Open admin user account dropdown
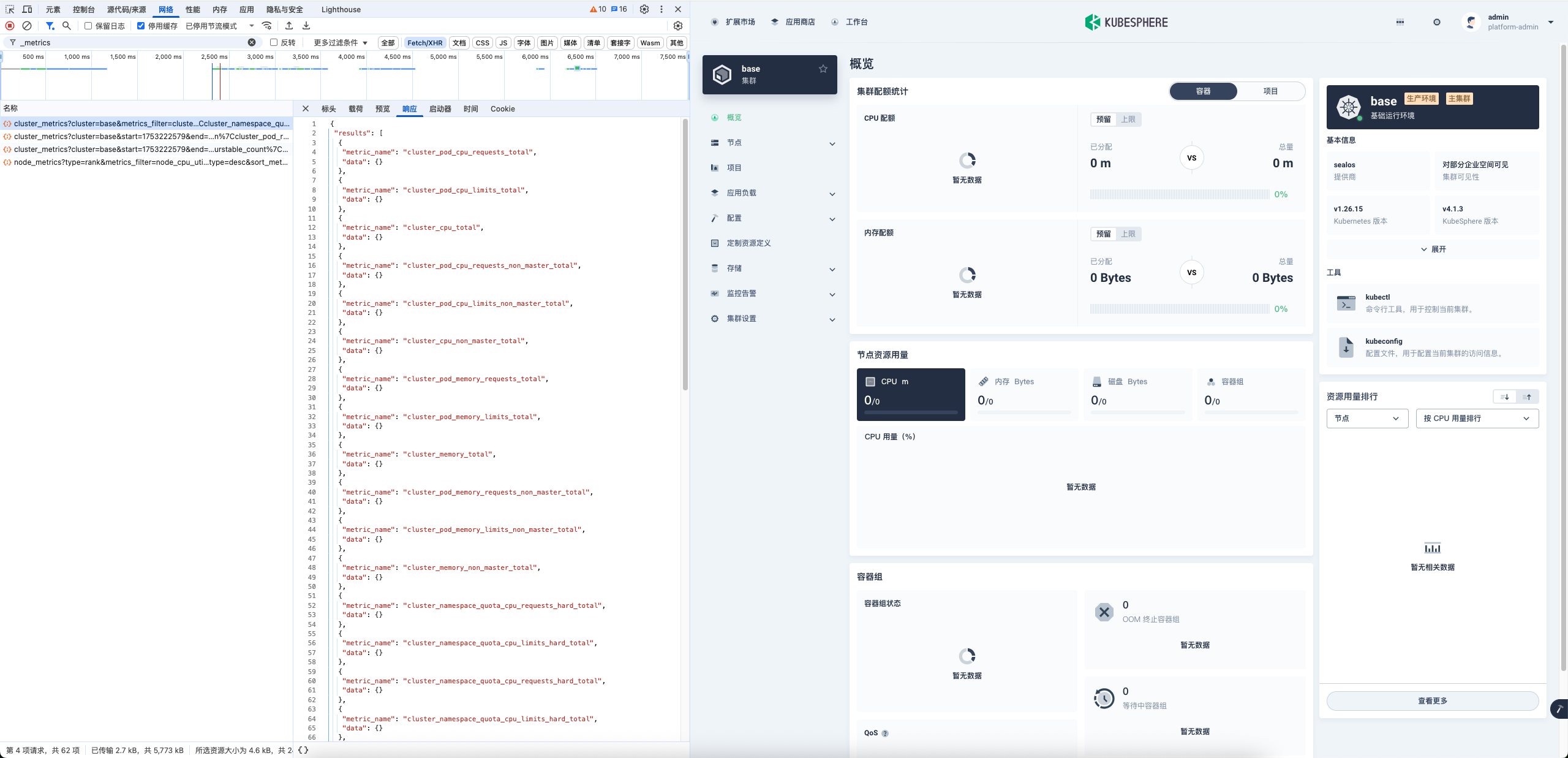The height and width of the screenshot is (758, 1568). [x=1508, y=22]
